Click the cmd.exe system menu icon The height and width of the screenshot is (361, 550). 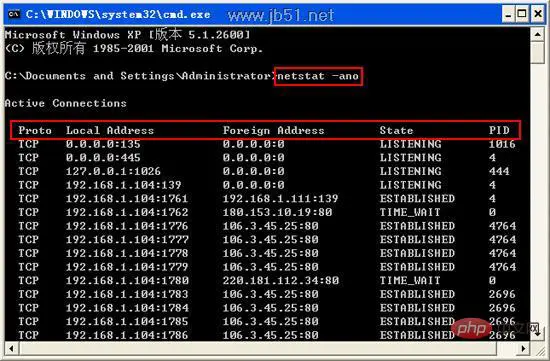[x=13, y=14]
